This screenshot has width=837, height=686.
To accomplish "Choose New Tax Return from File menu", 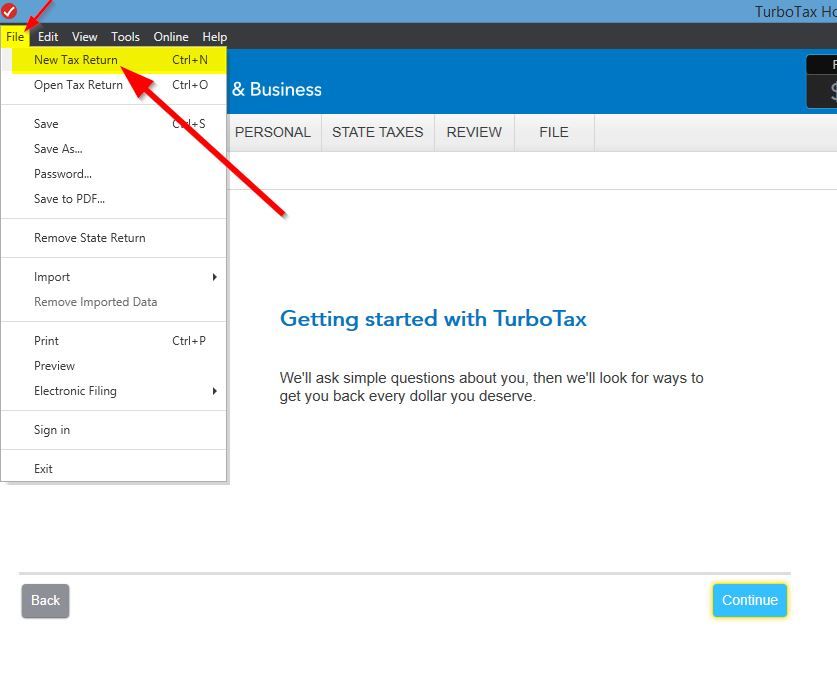I will pos(116,60).
